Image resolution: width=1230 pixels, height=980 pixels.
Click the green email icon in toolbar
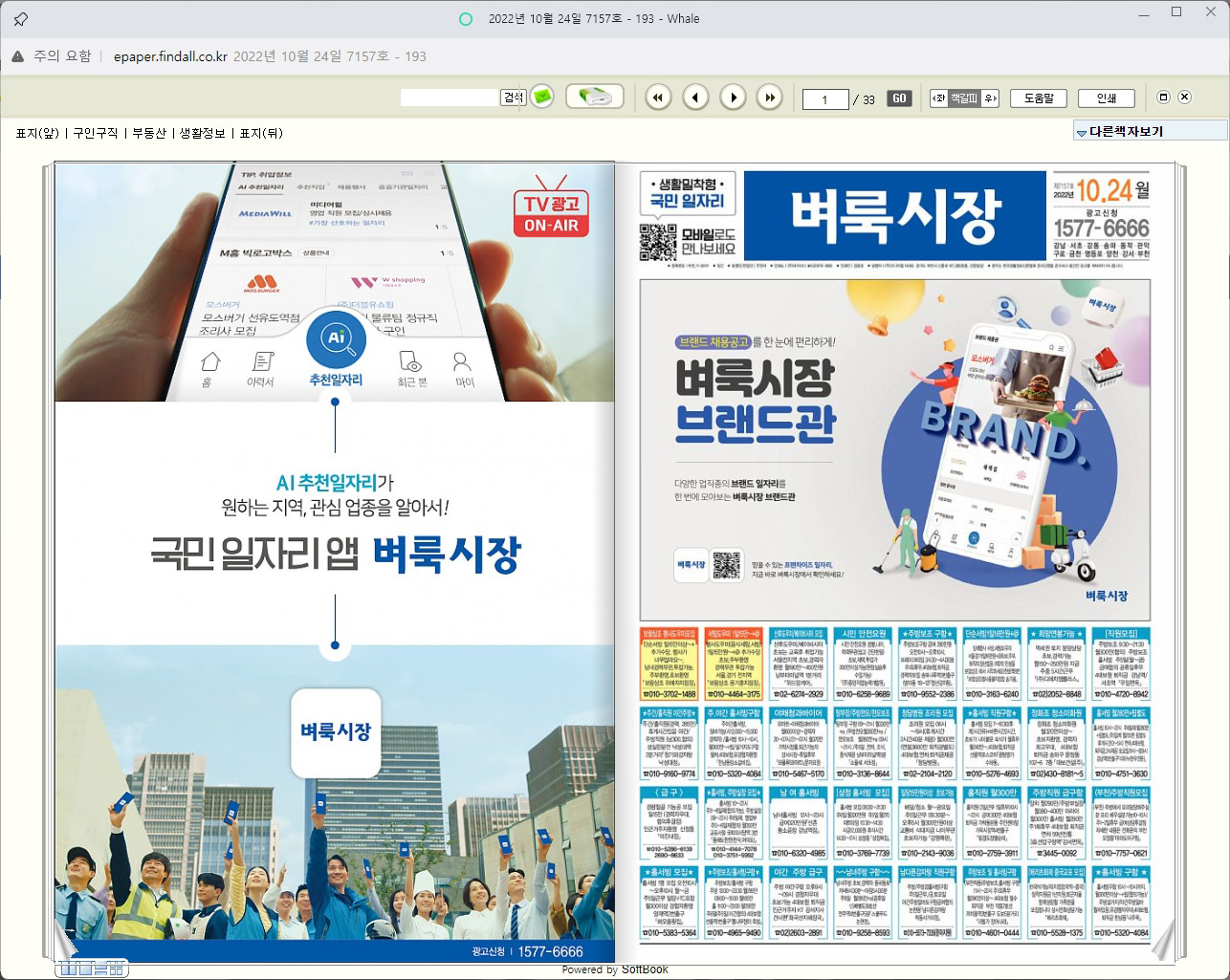tap(542, 97)
